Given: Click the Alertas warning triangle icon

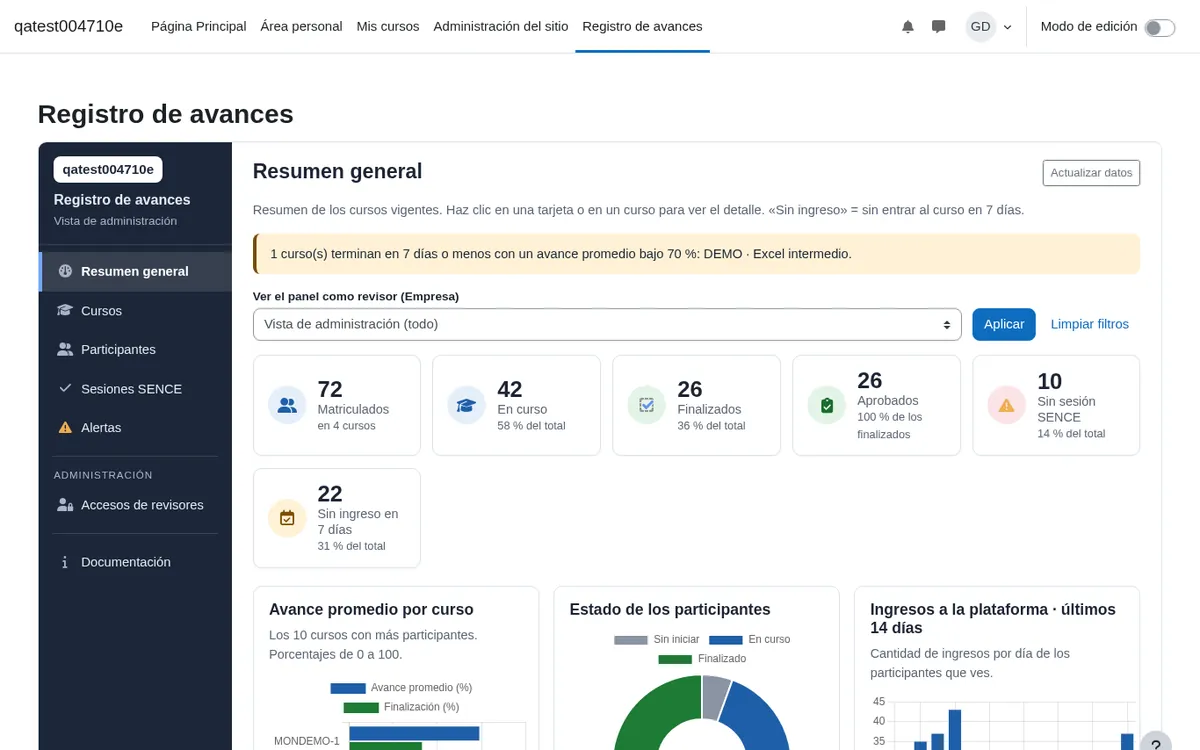Looking at the screenshot, I should 65,427.
